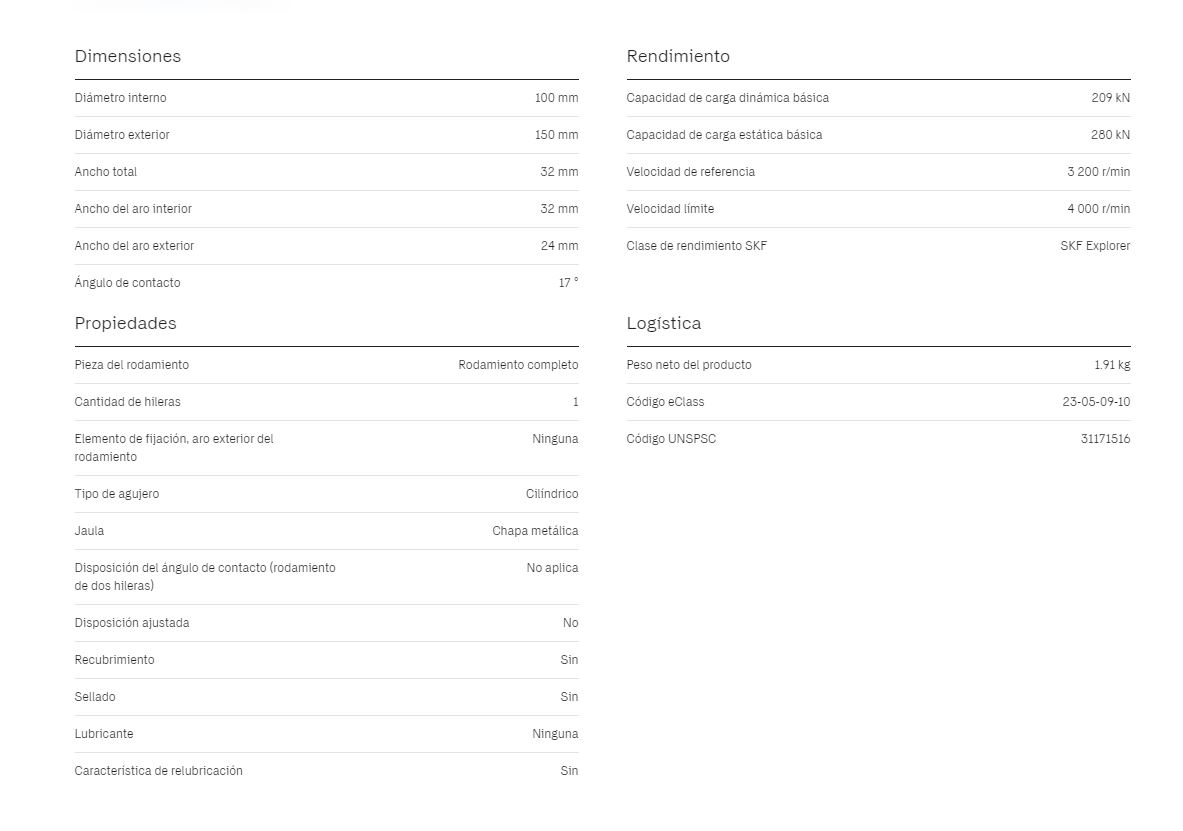Click the Rendimiento section heading

(x=678, y=57)
